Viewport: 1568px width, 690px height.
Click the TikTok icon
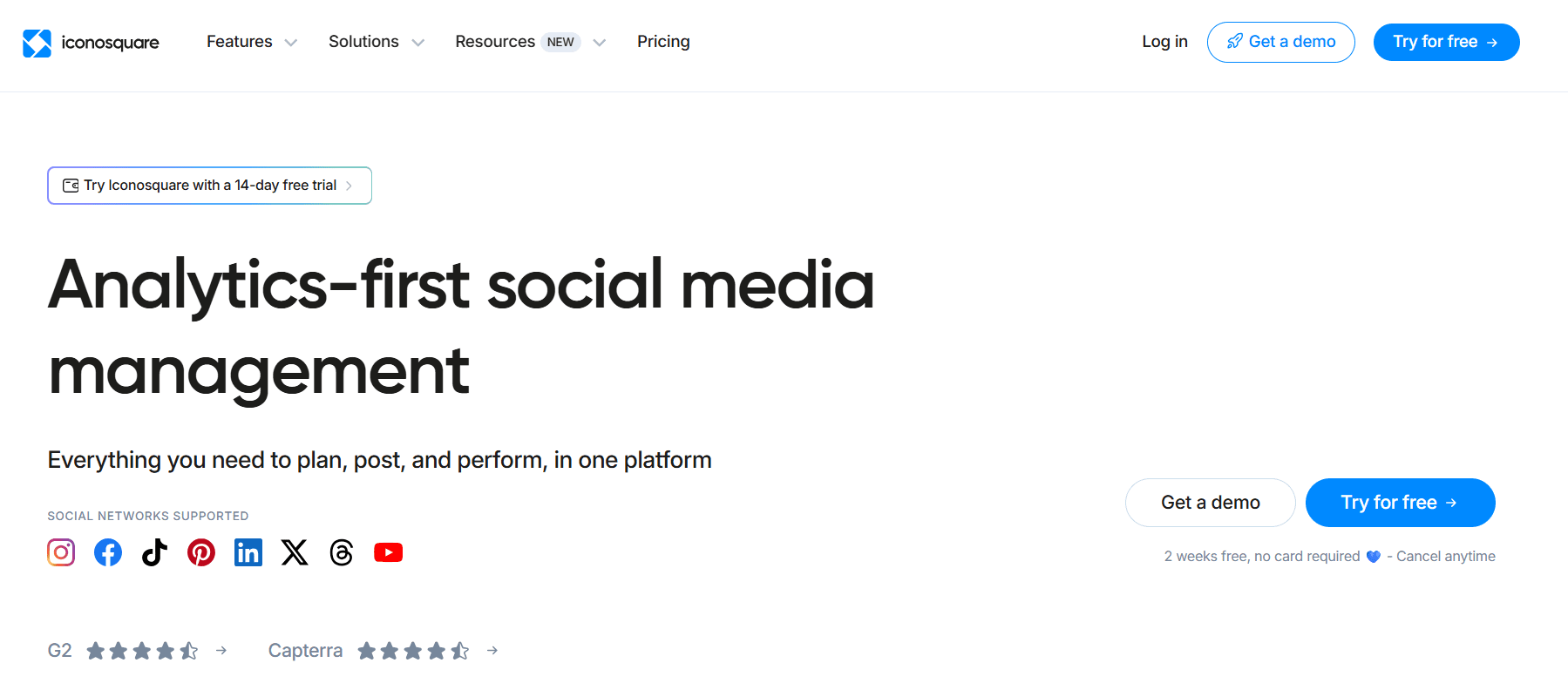pyautogui.click(x=154, y=552)
